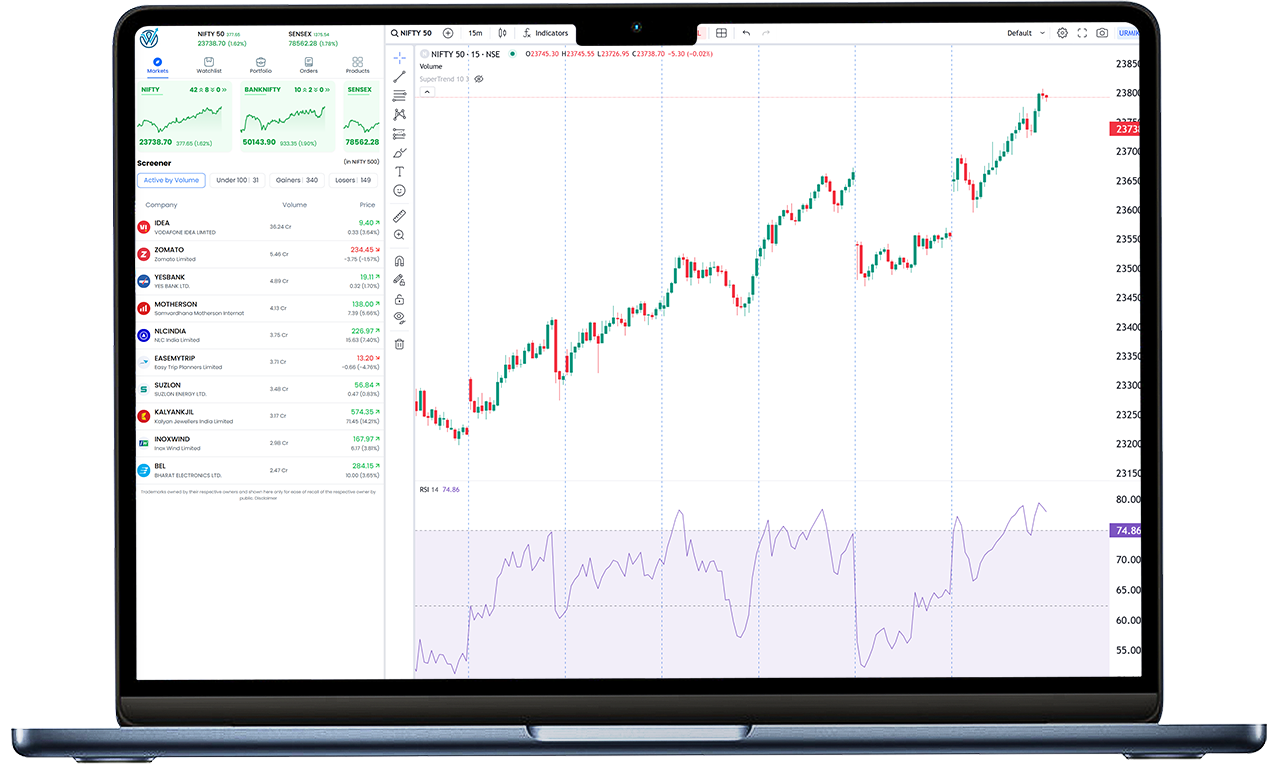Open the Default layout dropdown
Screen dimensions: 1280x784
click(x=1026, y=33)
